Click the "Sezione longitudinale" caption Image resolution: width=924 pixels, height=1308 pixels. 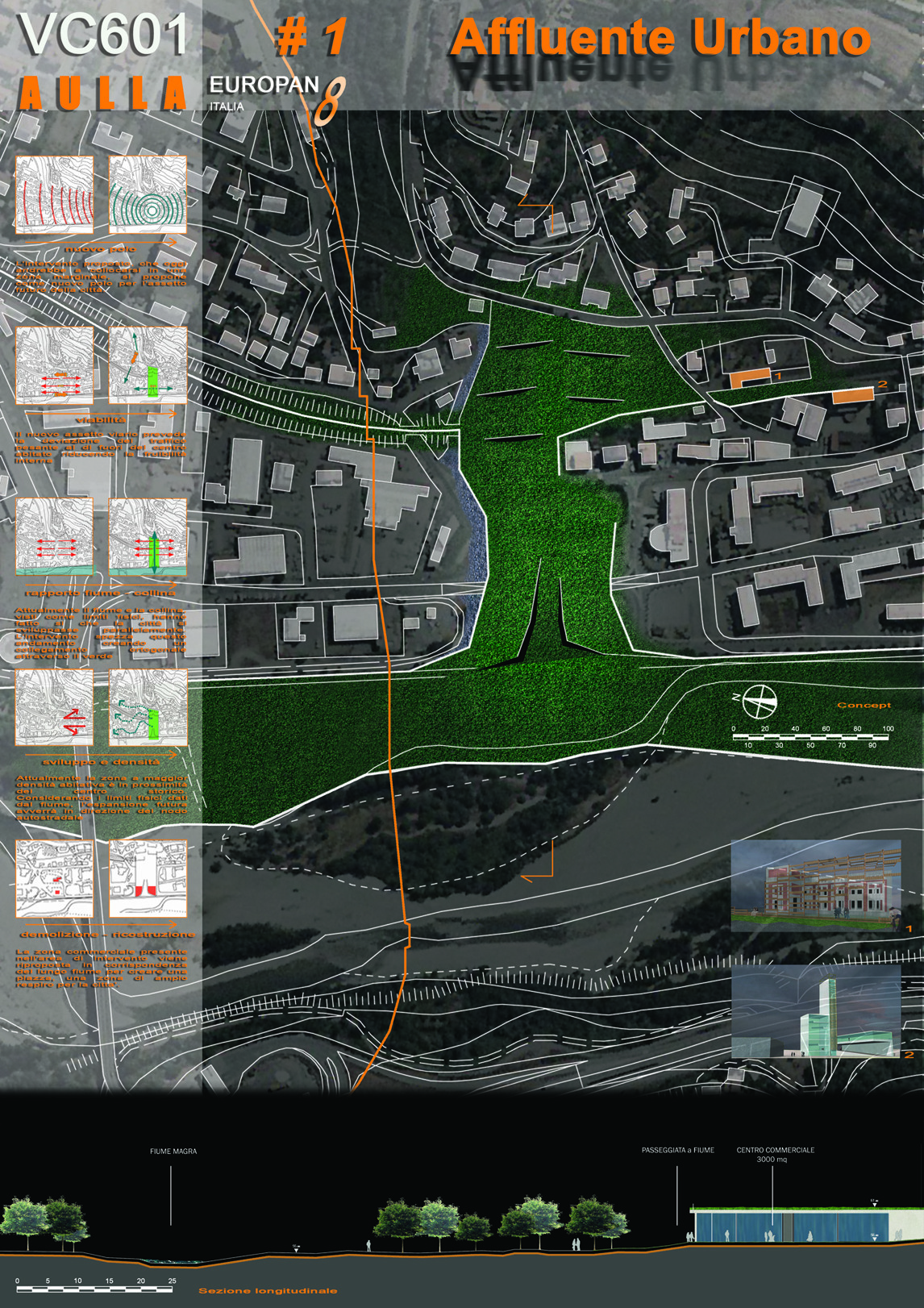click(268, 1291)
